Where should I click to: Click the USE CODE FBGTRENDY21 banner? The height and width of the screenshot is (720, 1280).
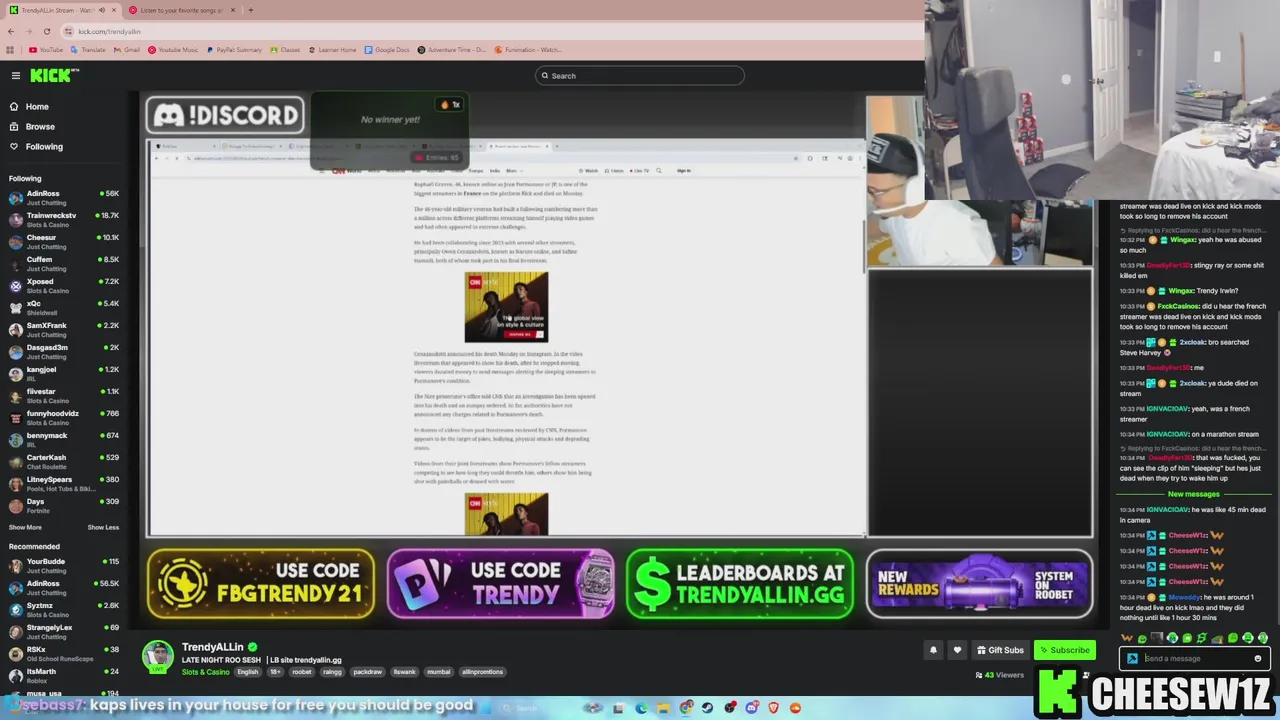pos(261,584)
